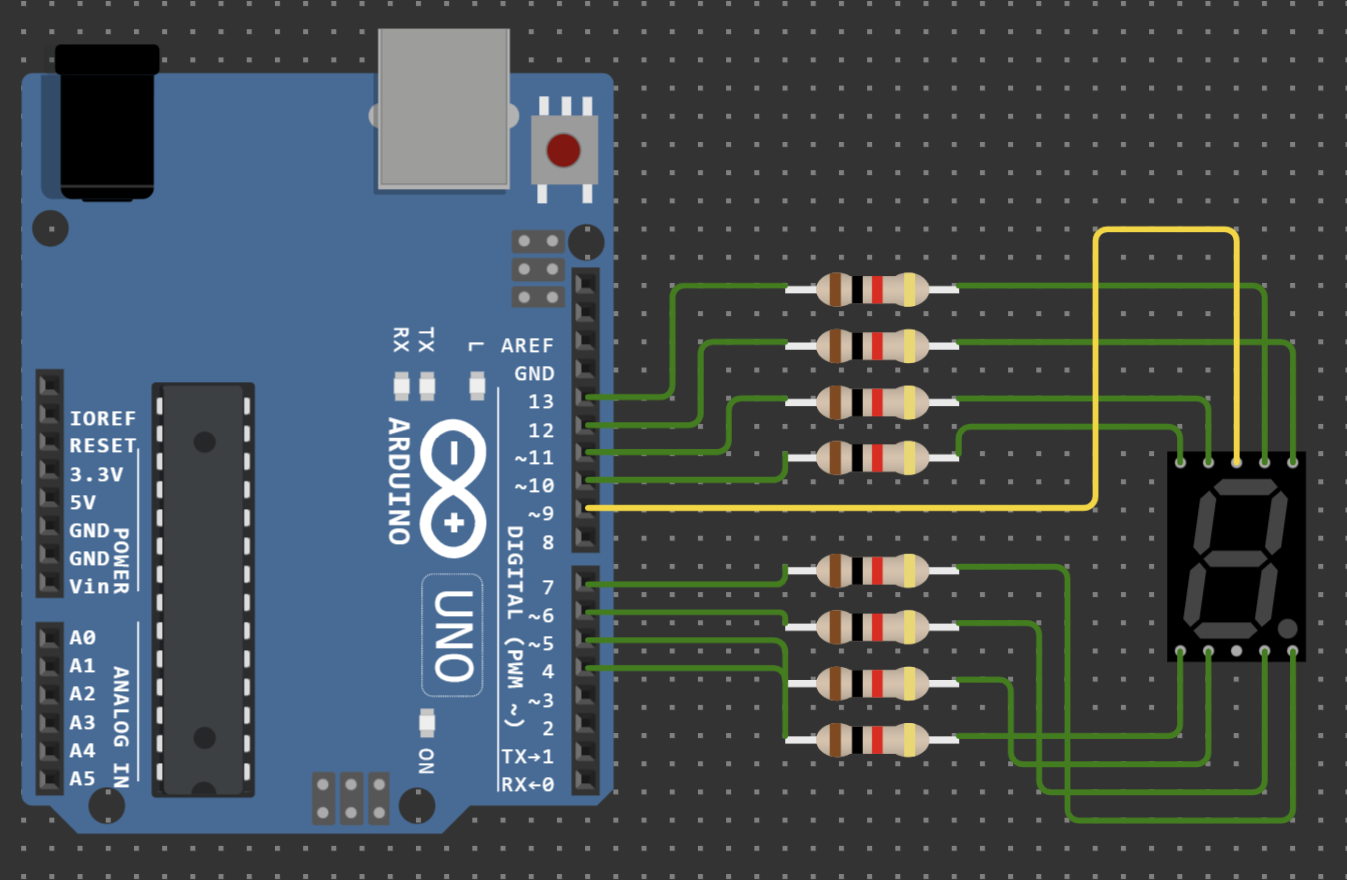
Task: Click digital pin 13 label
Action: (541, 402)
